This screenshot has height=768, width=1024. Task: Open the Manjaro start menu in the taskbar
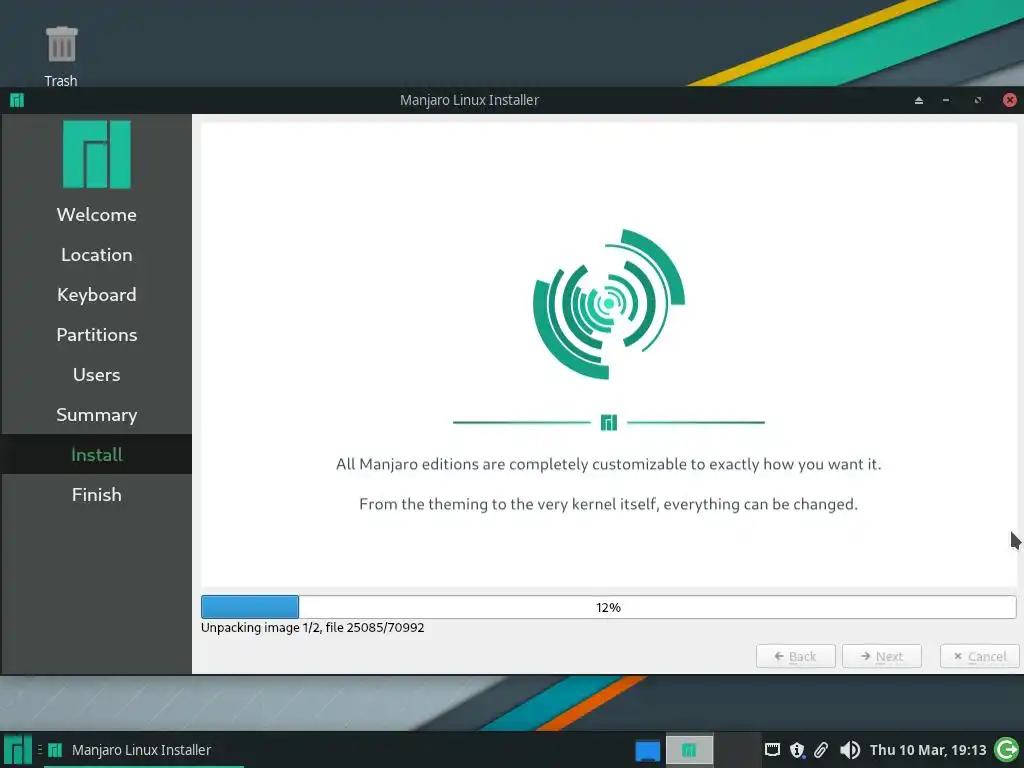(x=18, y=750)
